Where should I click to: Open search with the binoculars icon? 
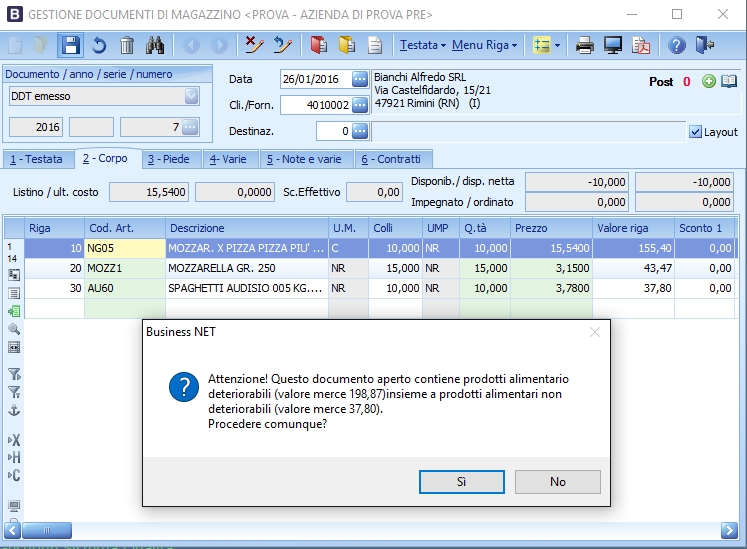coord(155,45)
